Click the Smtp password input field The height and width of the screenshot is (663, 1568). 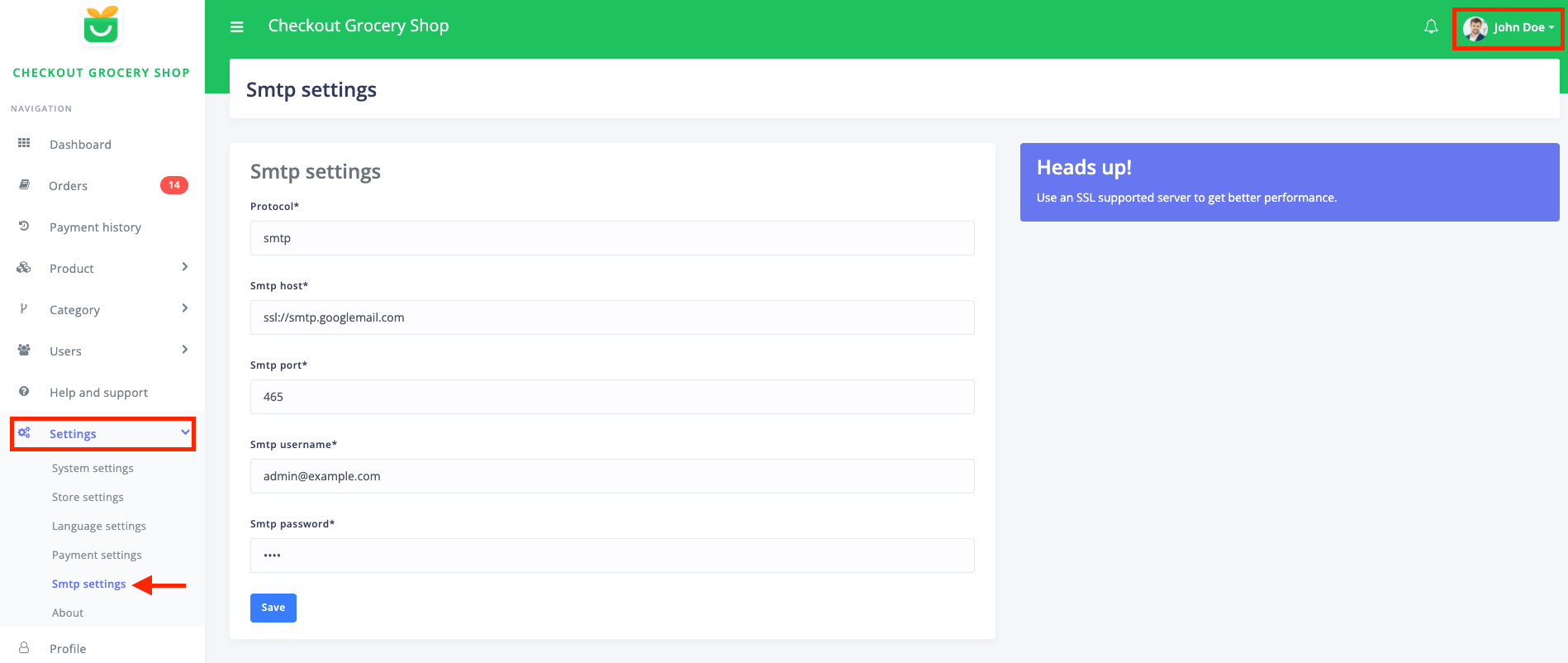click(612, 556)
